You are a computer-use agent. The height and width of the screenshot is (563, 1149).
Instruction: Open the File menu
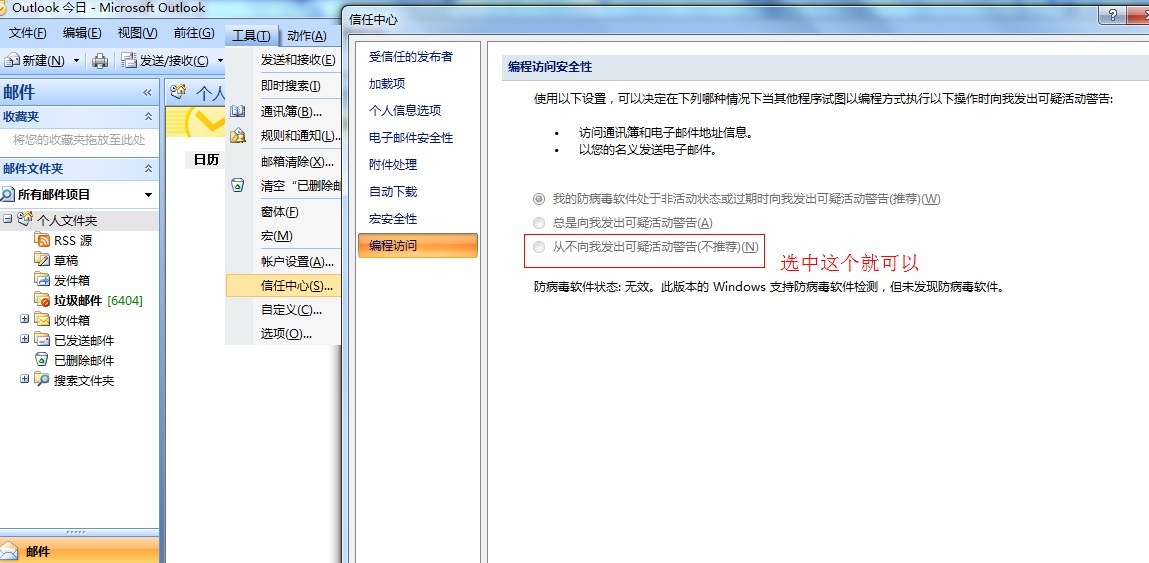click(27, 33)
